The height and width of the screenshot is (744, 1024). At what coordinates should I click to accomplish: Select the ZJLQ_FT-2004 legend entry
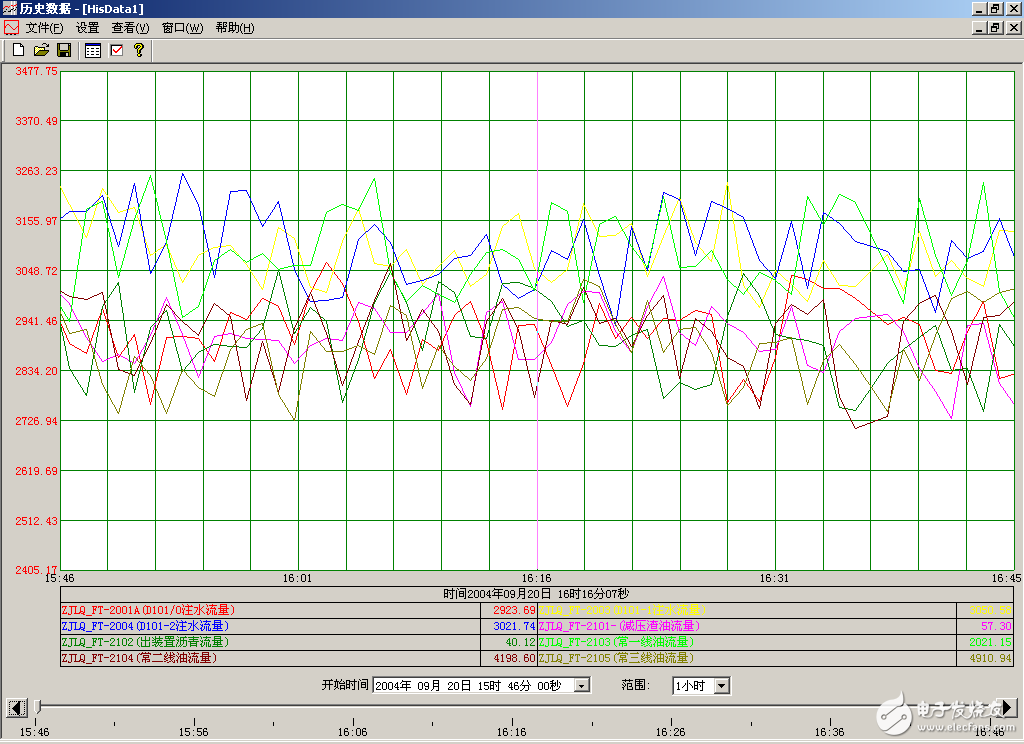pos(148,626)
